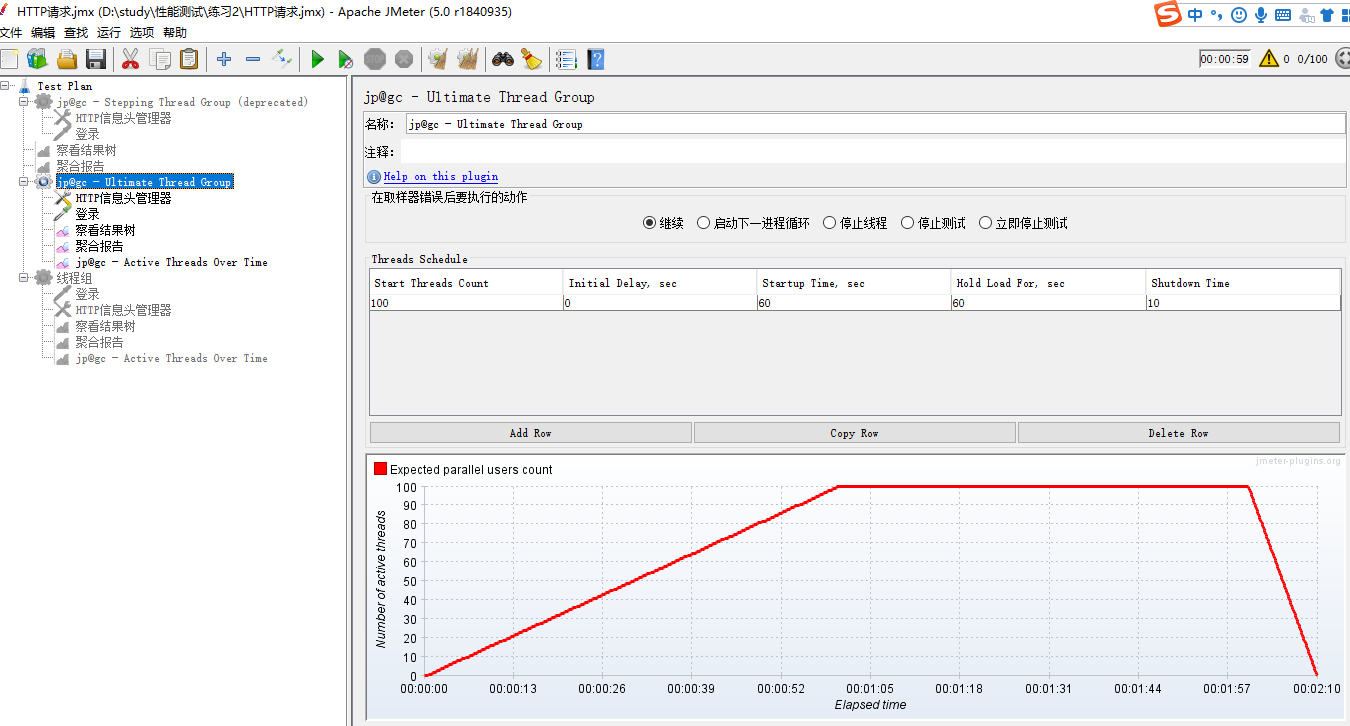Click the Copy toolbar icon
Viewport: 1350px width, 726px height.
159,59
